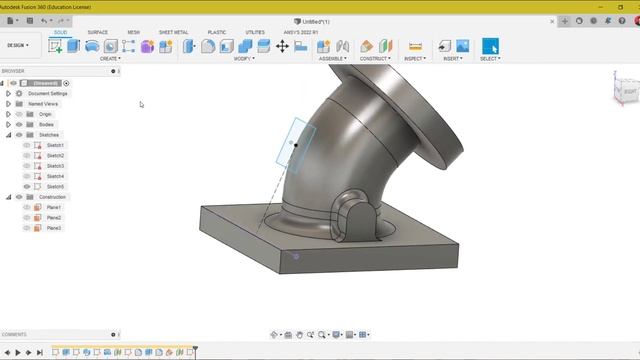Screen dimensions: 640x360
Task: Toggle visibility of Plane1
Action: coord(27,207)
